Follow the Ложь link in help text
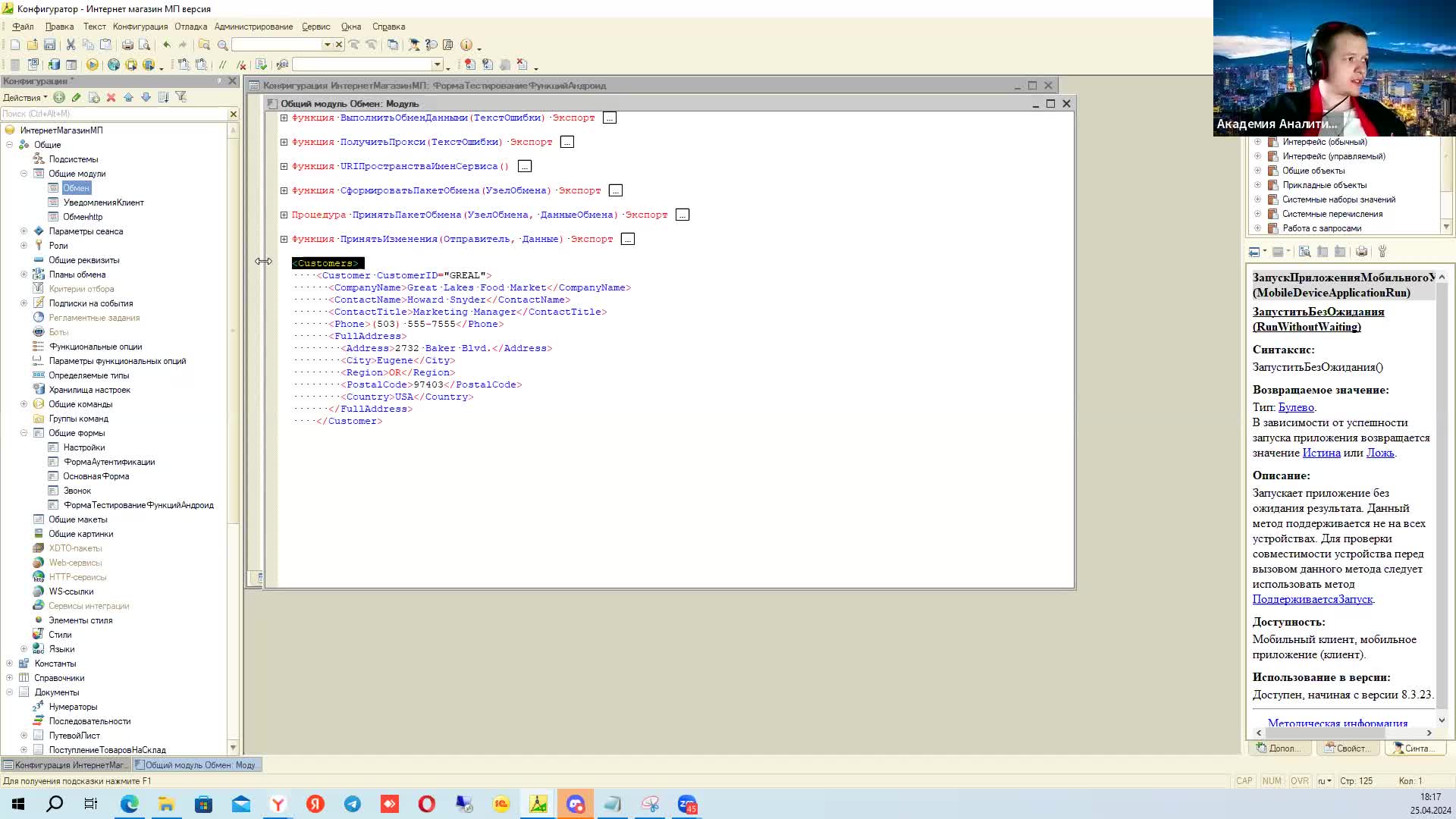1456x819 pixels. pos(1379,453)
